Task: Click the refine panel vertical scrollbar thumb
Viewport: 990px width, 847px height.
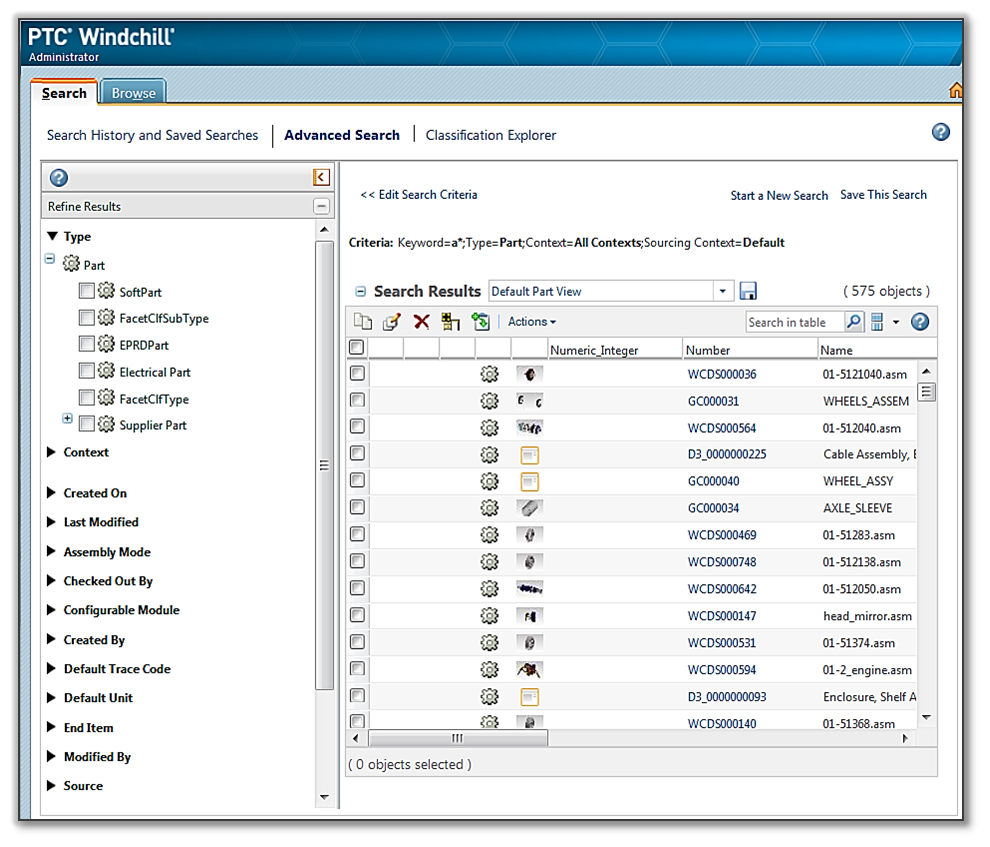Action: coord(324,465)
